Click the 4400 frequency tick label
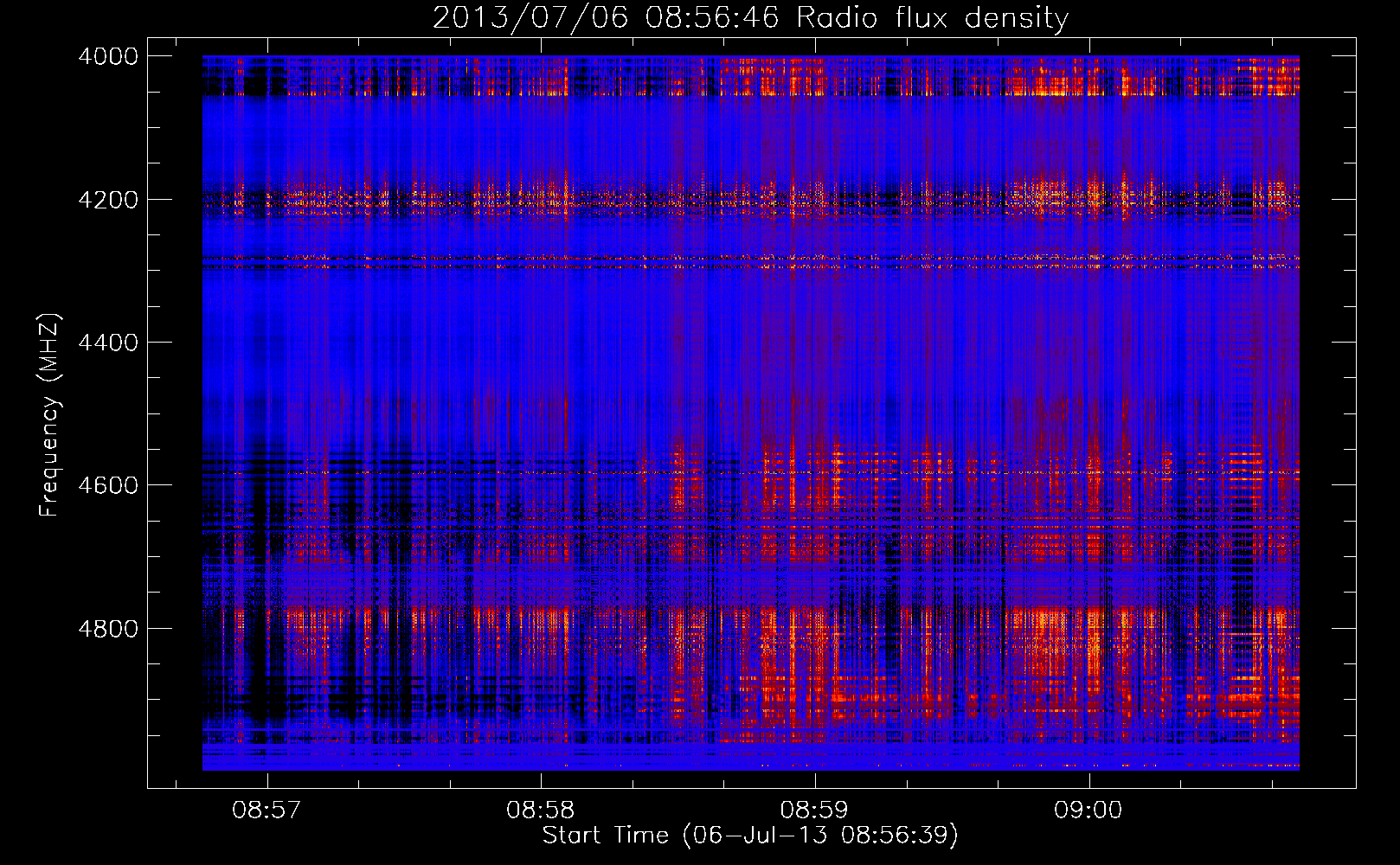The width and height of the screenshot is (1400, 865). (108, 343)
